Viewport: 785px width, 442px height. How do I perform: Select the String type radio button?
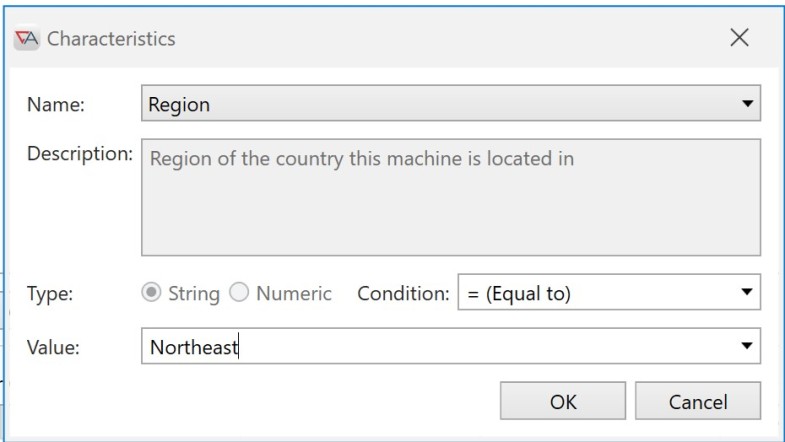point(151,292)
